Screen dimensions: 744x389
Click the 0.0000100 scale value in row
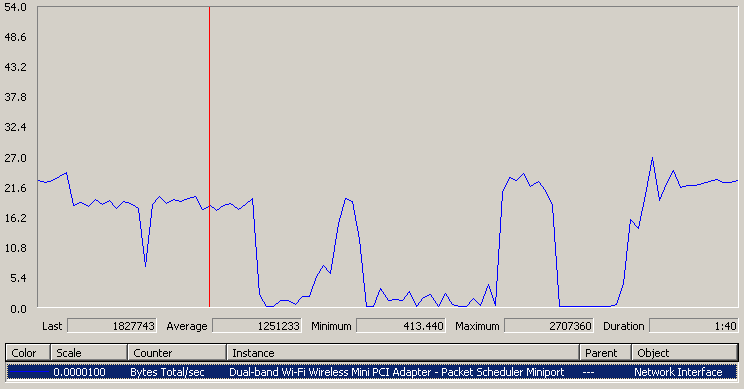pos(79,372)
